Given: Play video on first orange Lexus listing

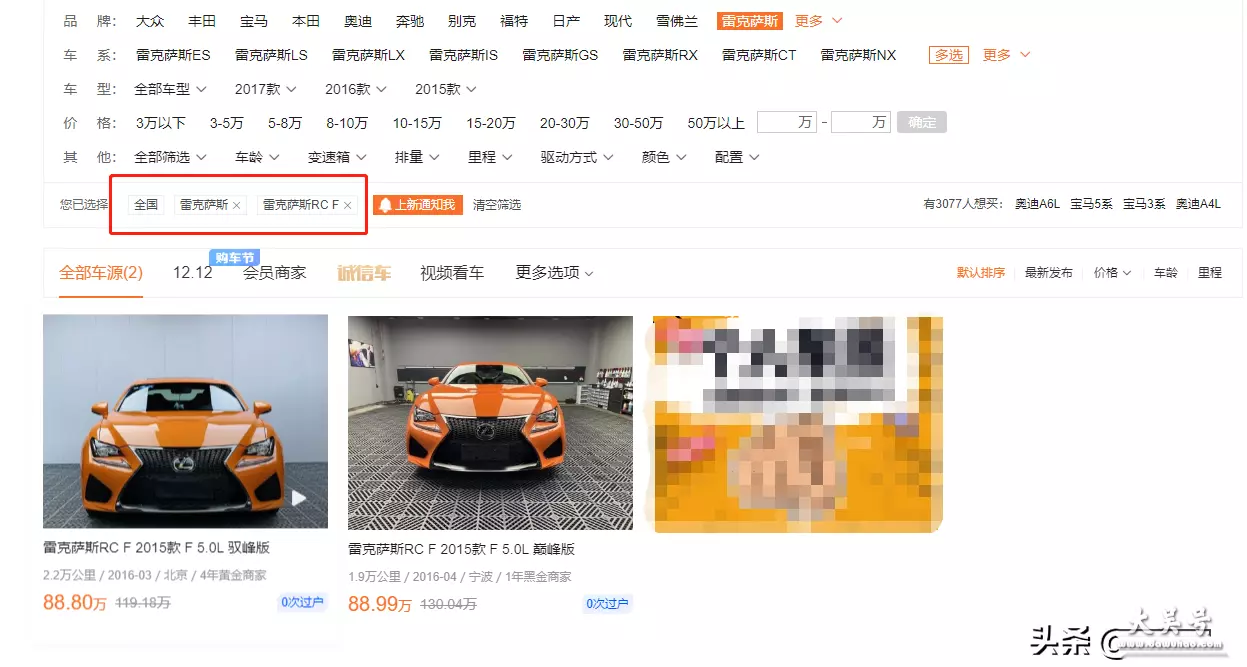Looking at the screenshot, I should click(299, 497).
